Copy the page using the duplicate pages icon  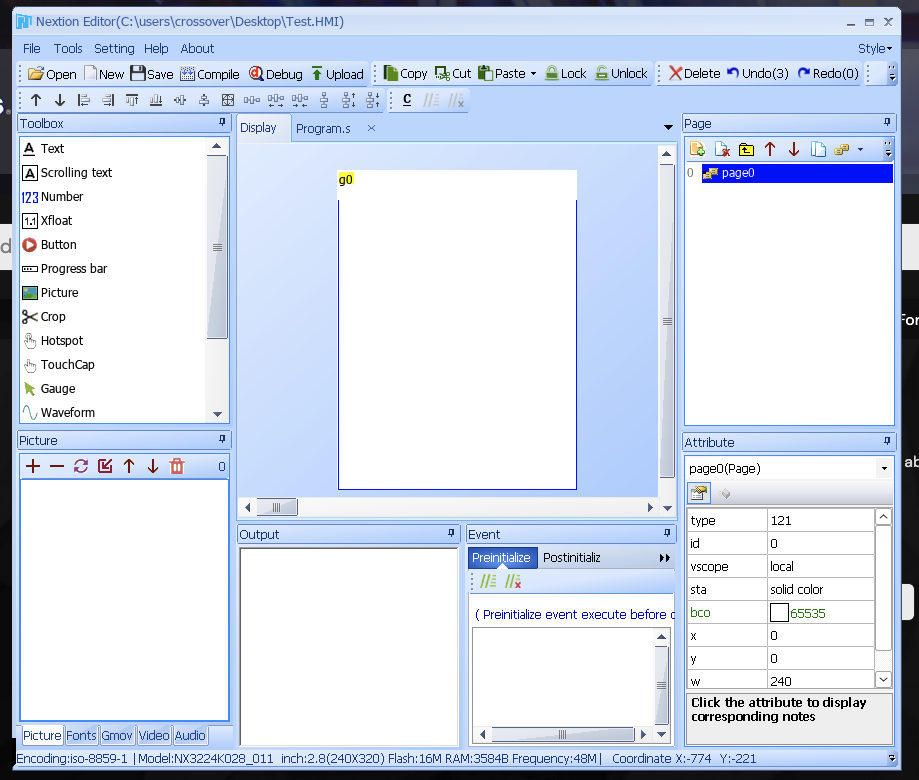tap(818, 149)
